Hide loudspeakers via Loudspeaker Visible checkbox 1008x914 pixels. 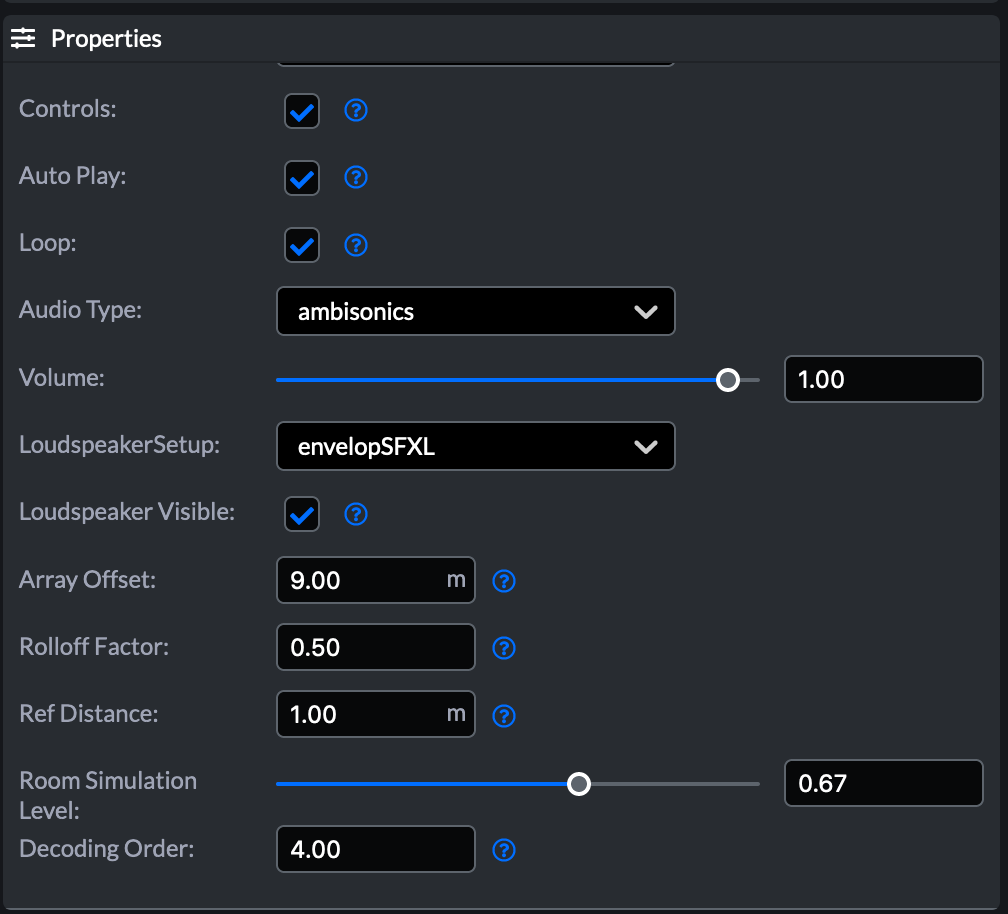pos(302,514)
